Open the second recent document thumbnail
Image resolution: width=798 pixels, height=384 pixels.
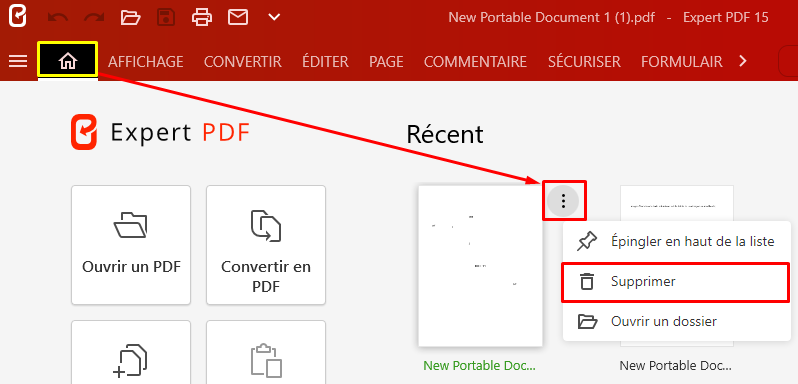677,203
